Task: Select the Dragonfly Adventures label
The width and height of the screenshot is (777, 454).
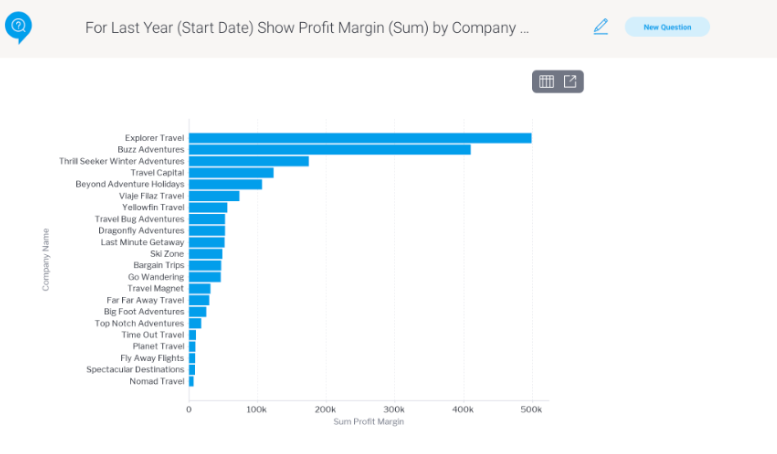Action: pos(141,230)
